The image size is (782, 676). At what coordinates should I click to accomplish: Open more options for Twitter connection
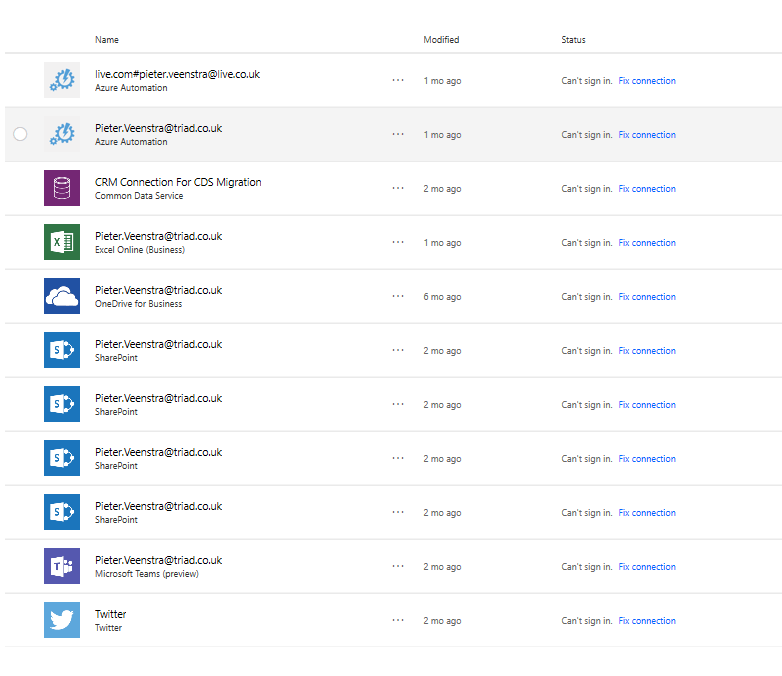point(398,620)
